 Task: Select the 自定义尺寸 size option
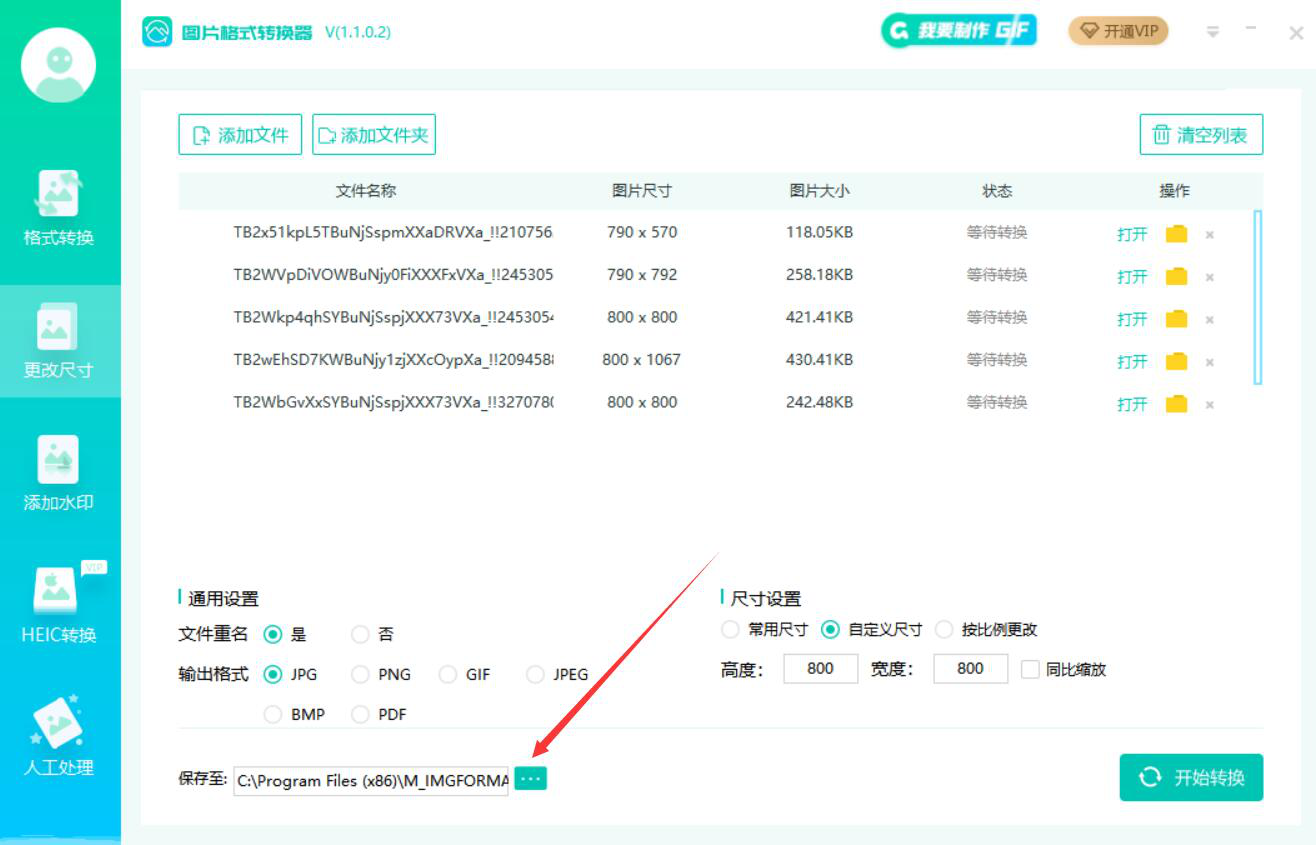tap(830, 630)
